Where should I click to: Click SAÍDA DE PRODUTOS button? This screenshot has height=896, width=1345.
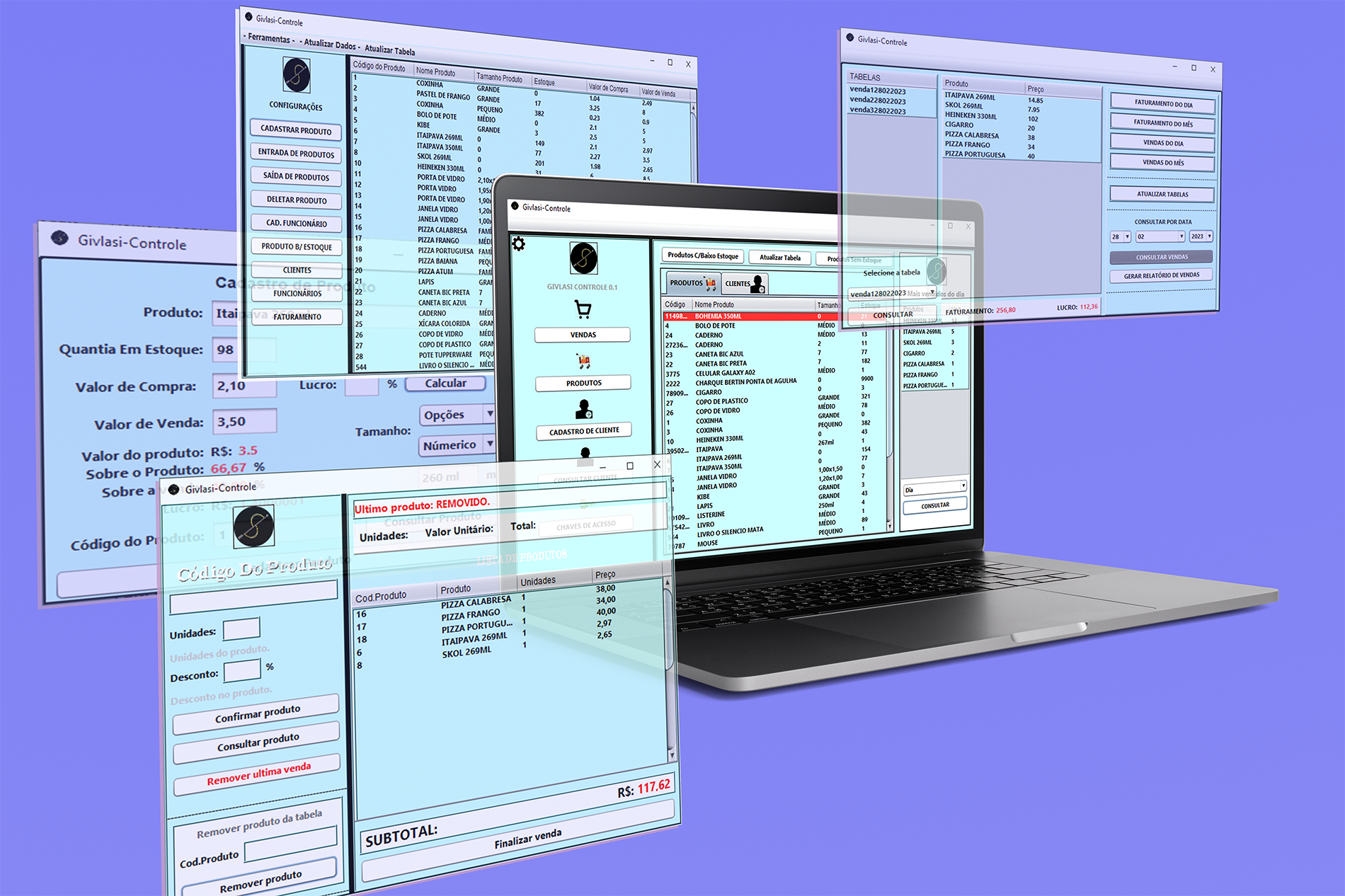(296, 176)
